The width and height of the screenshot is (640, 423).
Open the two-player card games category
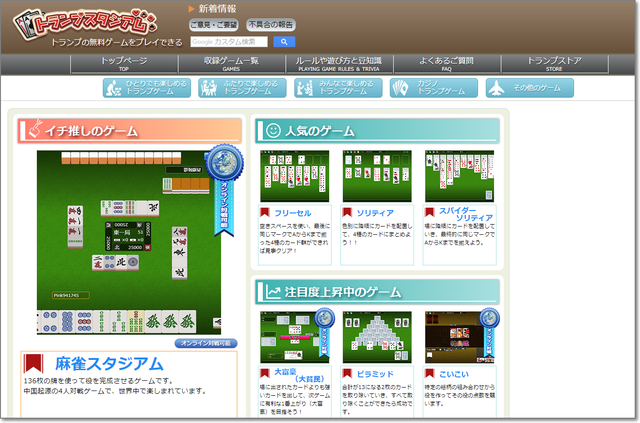point(241,88)
